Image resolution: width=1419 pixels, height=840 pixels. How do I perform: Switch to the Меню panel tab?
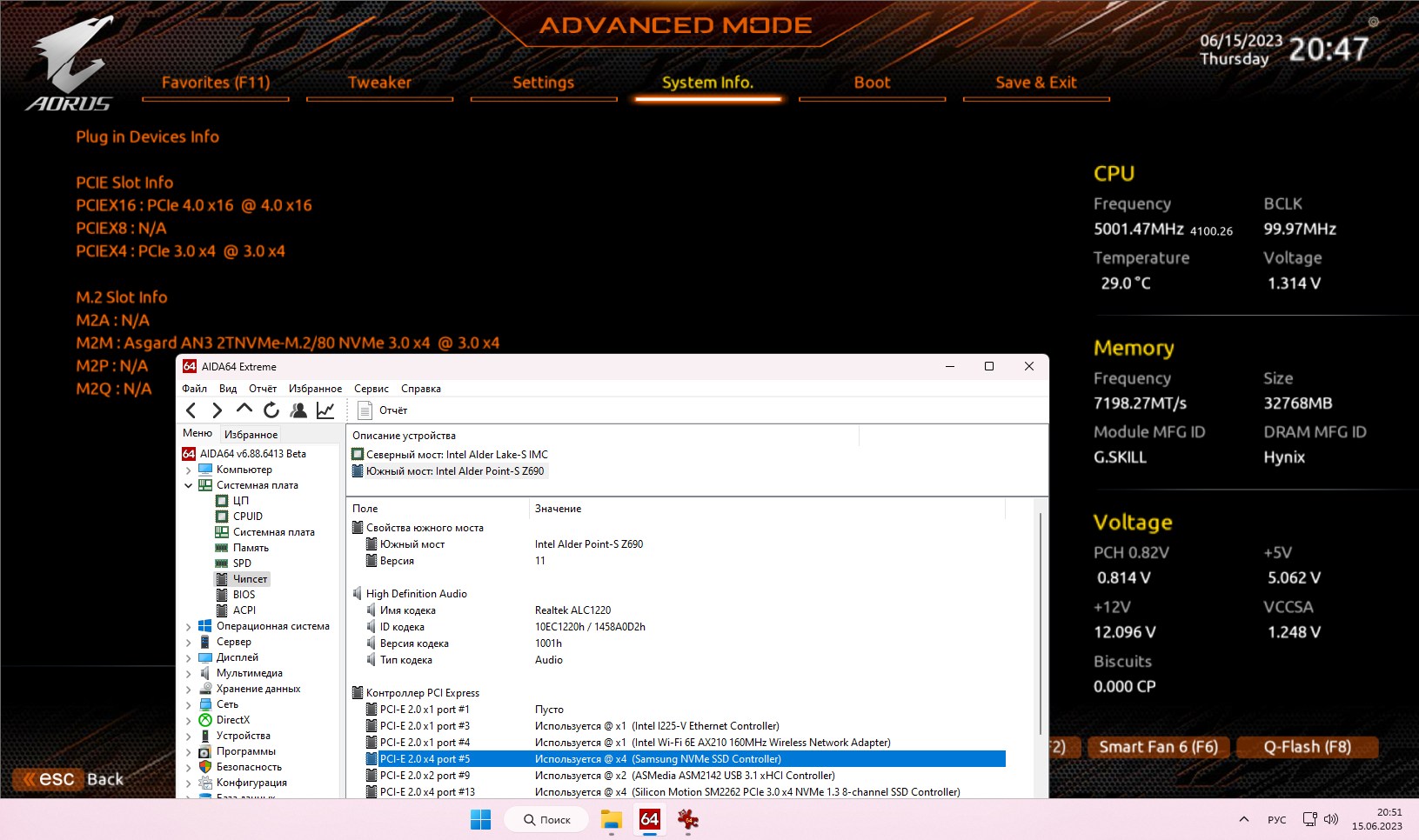pyautogui.click(x=197, y=433)
